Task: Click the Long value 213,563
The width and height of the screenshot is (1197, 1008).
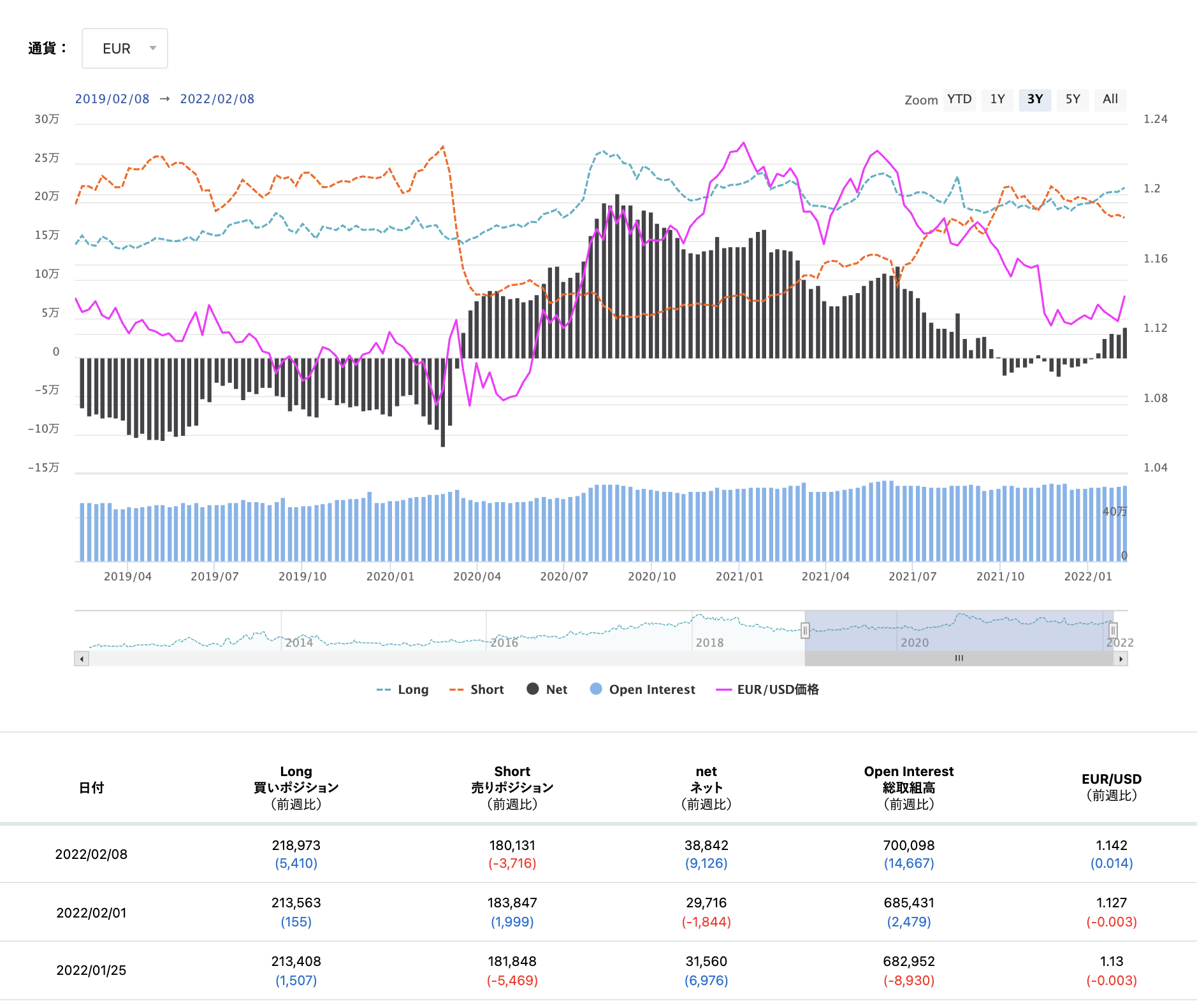Action: 296,903
